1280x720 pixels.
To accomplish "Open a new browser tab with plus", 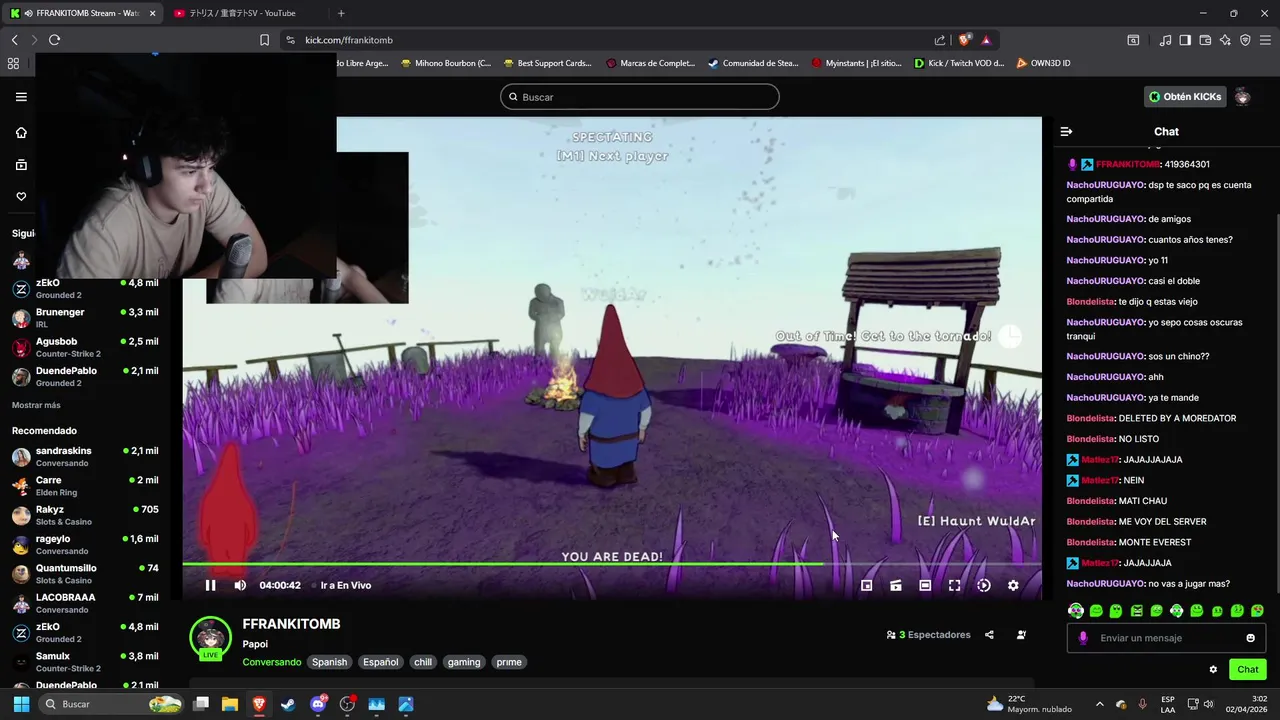I will [x=341, y=13].
